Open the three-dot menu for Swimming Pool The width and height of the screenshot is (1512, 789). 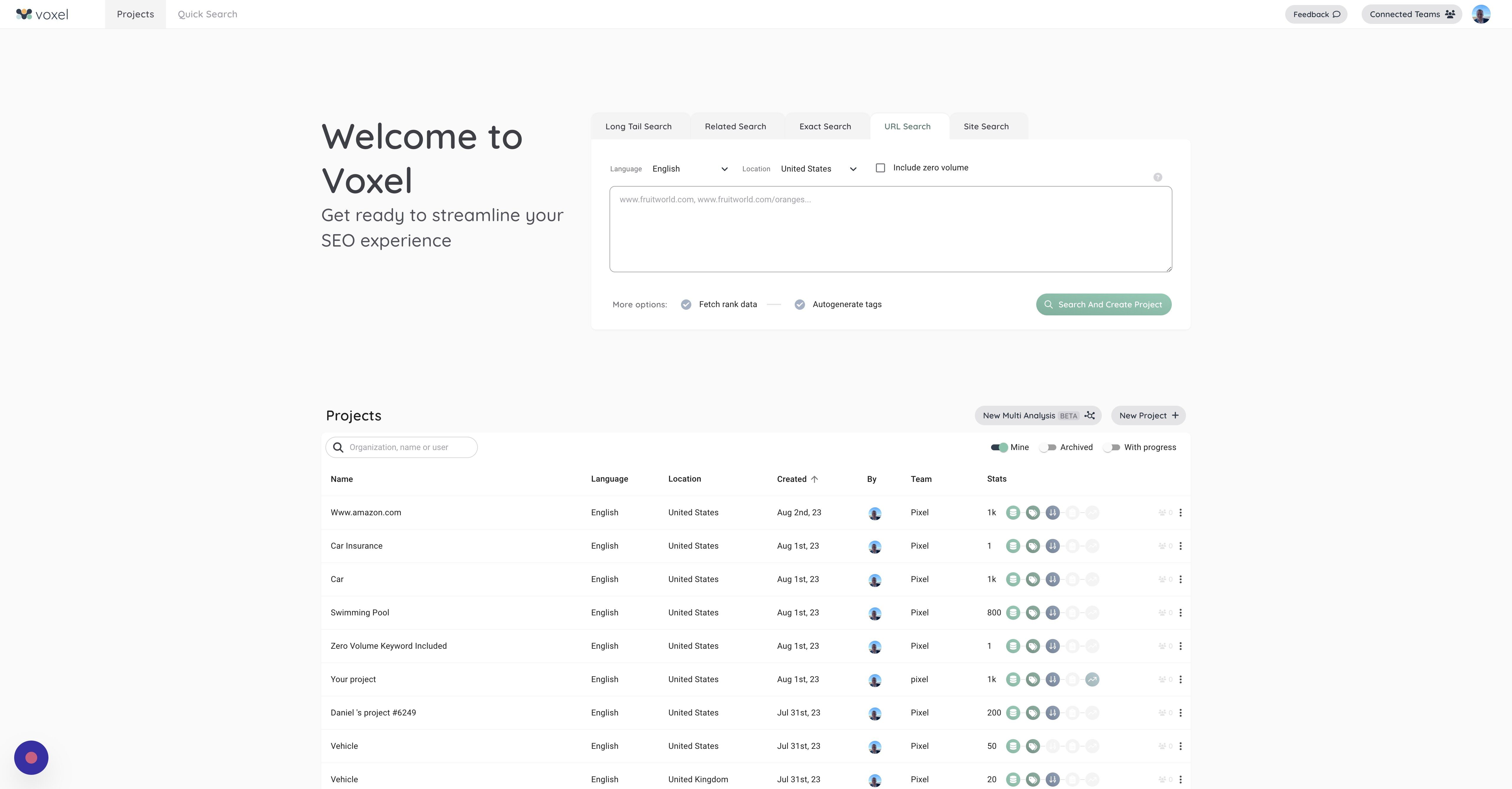tap(1180, 613)
